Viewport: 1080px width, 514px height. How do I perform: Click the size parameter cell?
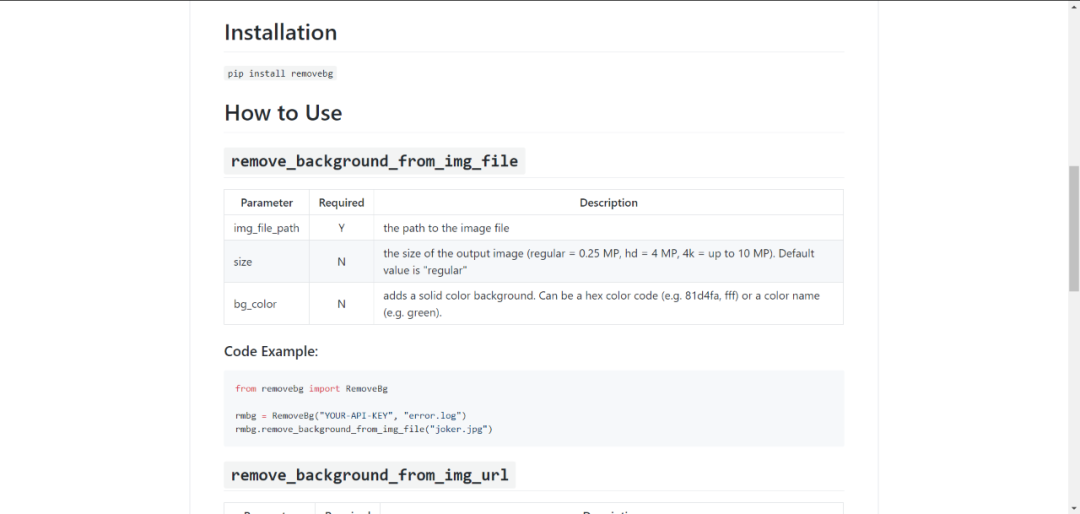pyautogui.click(x=267, y=262)
